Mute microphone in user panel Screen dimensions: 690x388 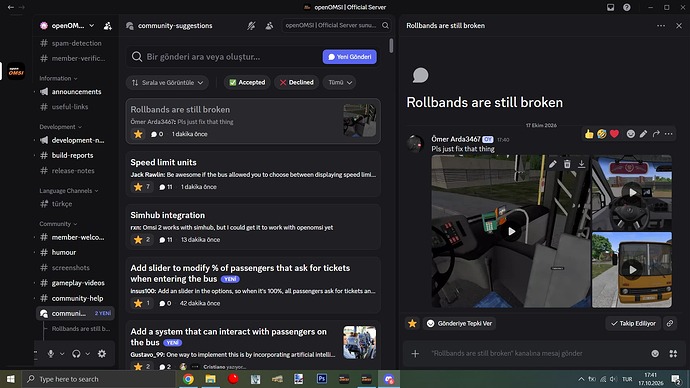51,354
